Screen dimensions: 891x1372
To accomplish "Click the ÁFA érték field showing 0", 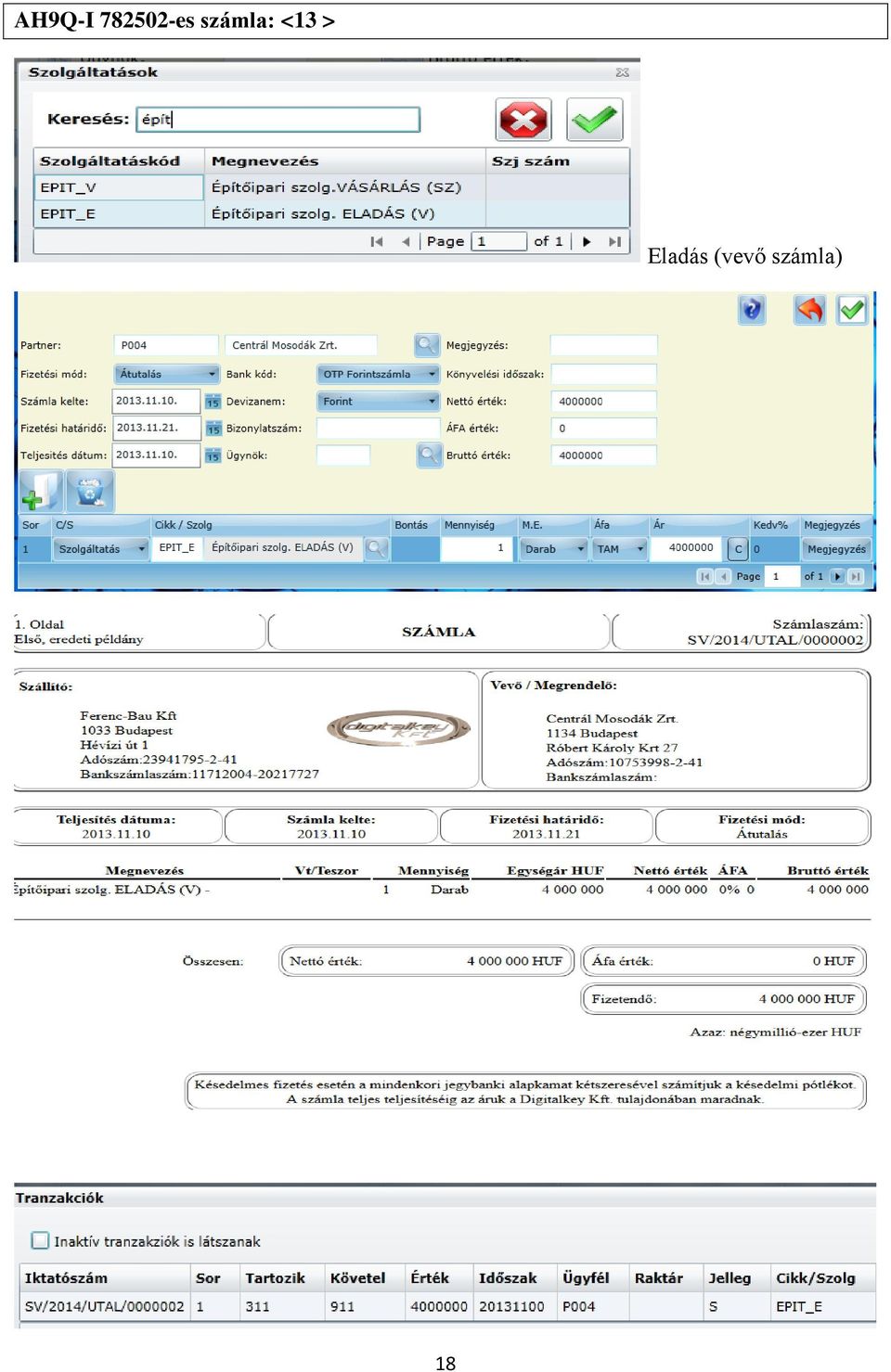I will [x=604, y=429].
